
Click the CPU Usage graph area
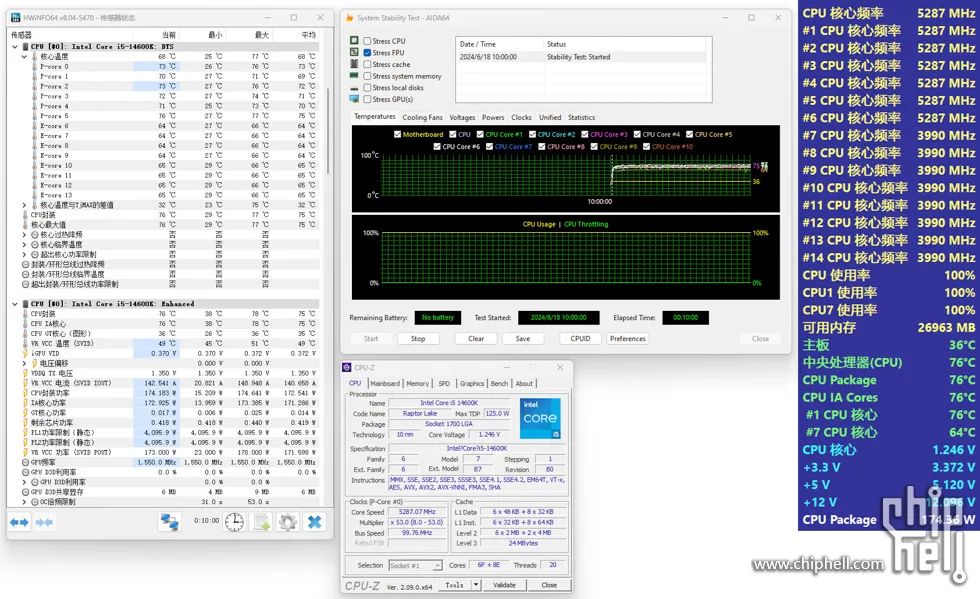click(566, 258)
